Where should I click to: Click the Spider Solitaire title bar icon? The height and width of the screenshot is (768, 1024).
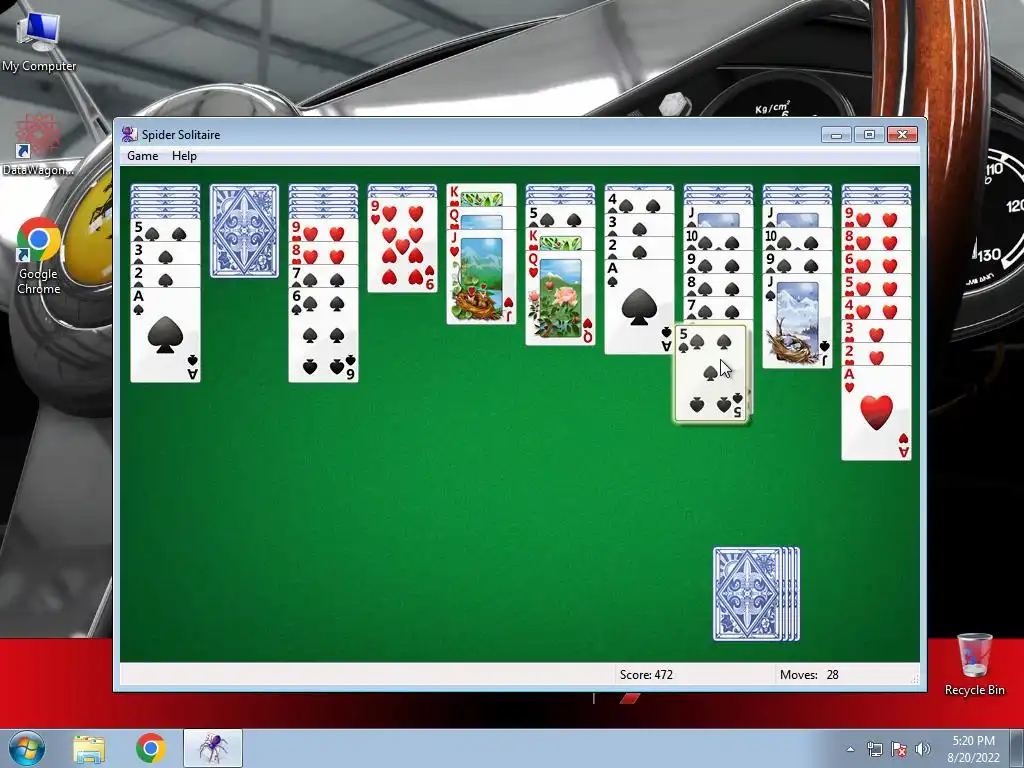(129, 135)
